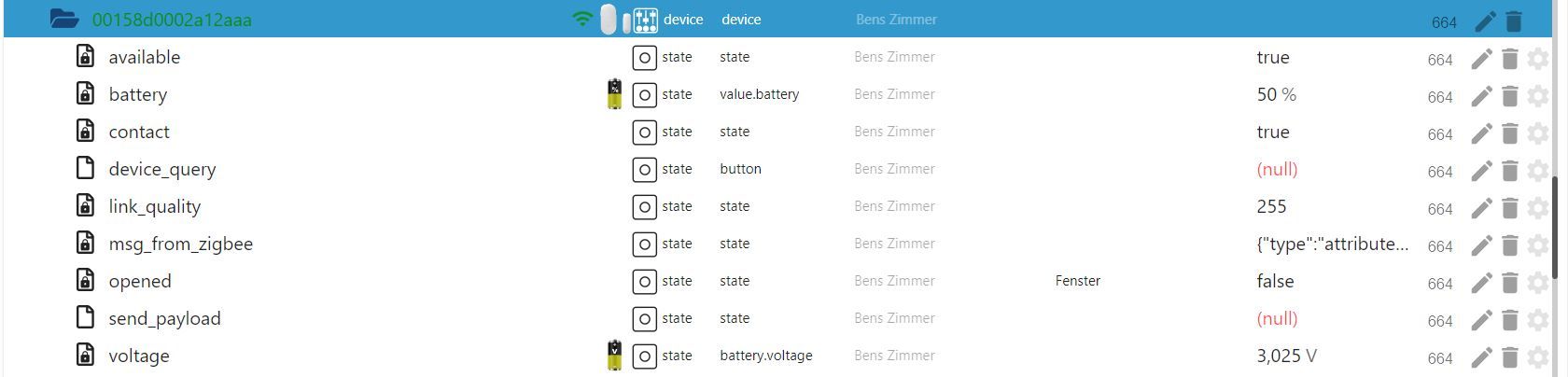Viewport: 1568px width, 377px height.
Task: Click the battery percentage icon
Action: pos(614,94)
